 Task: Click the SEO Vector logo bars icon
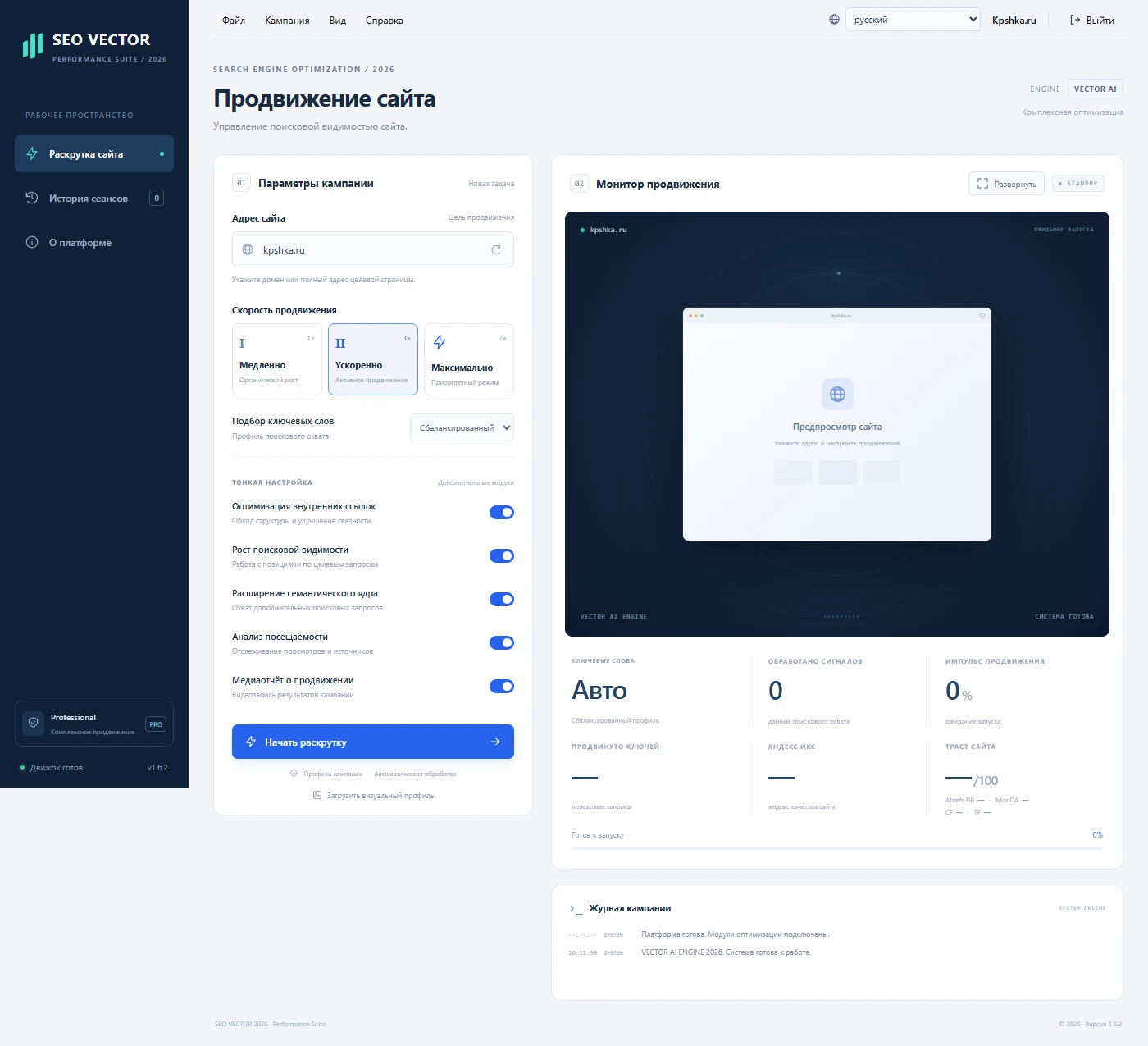tap(33, 46)
